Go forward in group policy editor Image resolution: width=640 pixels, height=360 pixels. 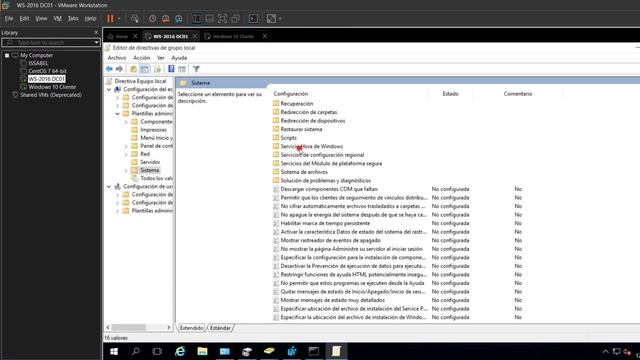point(119,69)
